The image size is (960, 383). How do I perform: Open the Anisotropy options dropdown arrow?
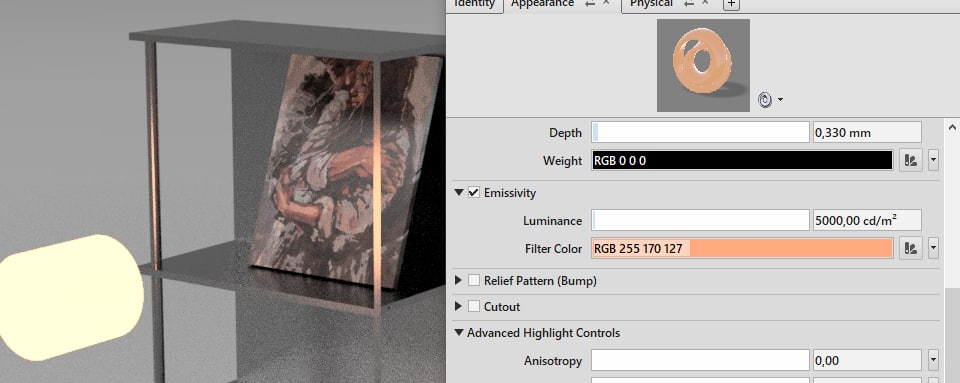(934, 360)
